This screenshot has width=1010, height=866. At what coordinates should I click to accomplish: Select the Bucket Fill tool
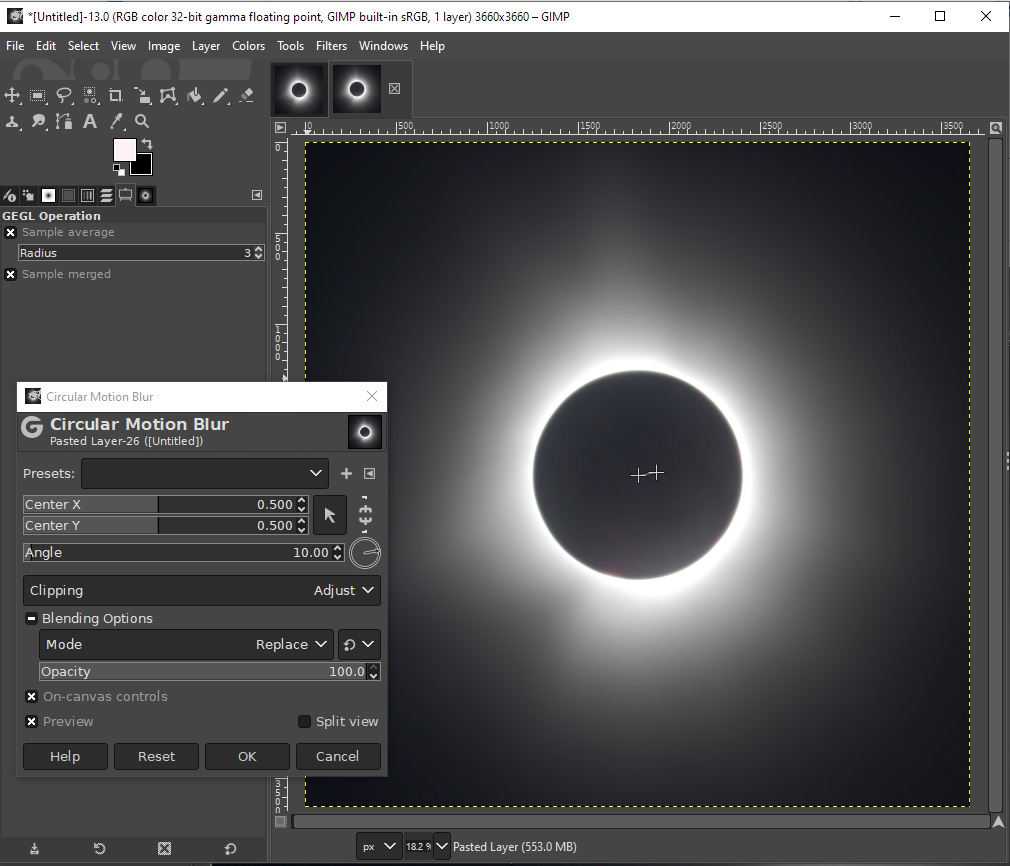coord(195,96)
